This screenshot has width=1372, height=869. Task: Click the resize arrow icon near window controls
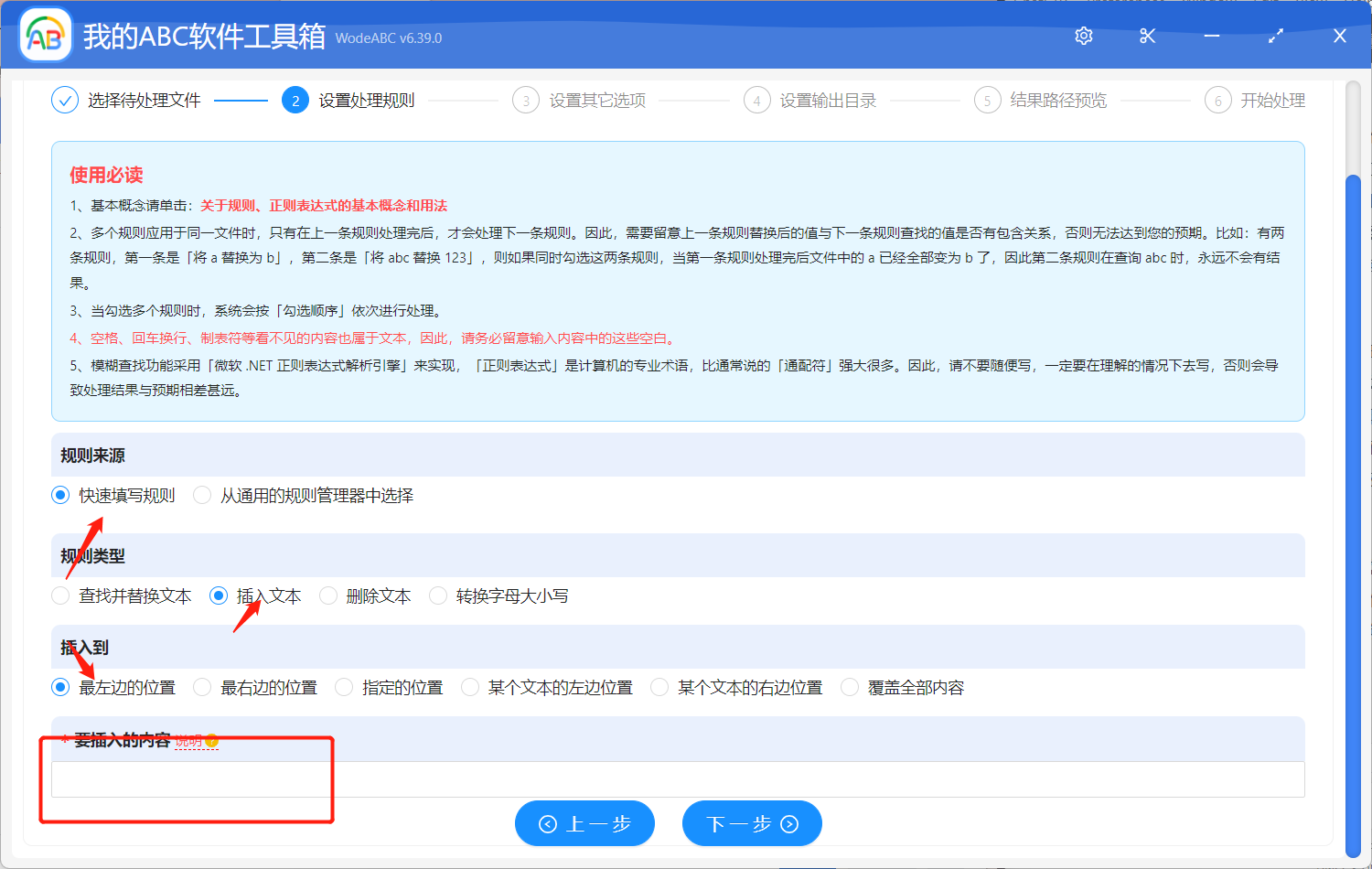pos(1275,35)
